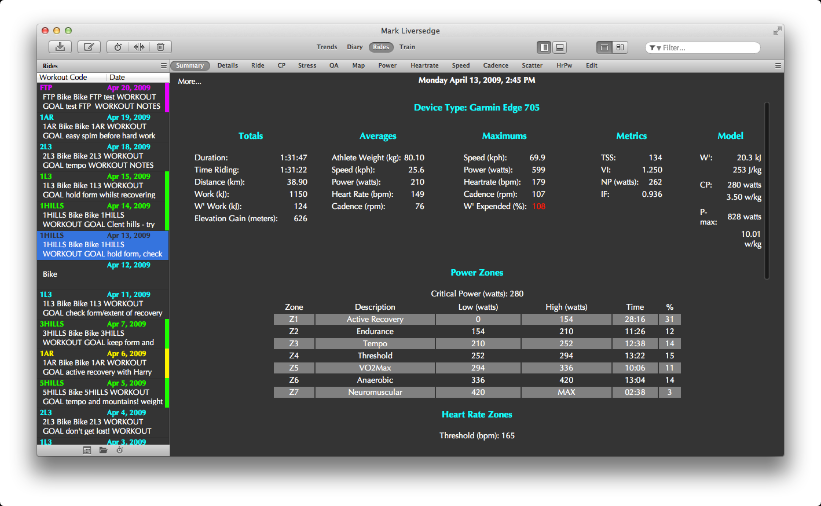Toggle the bottom panel show/hide button
The height and width of the screenshot is (506, 821).
(x=560, y=48)
